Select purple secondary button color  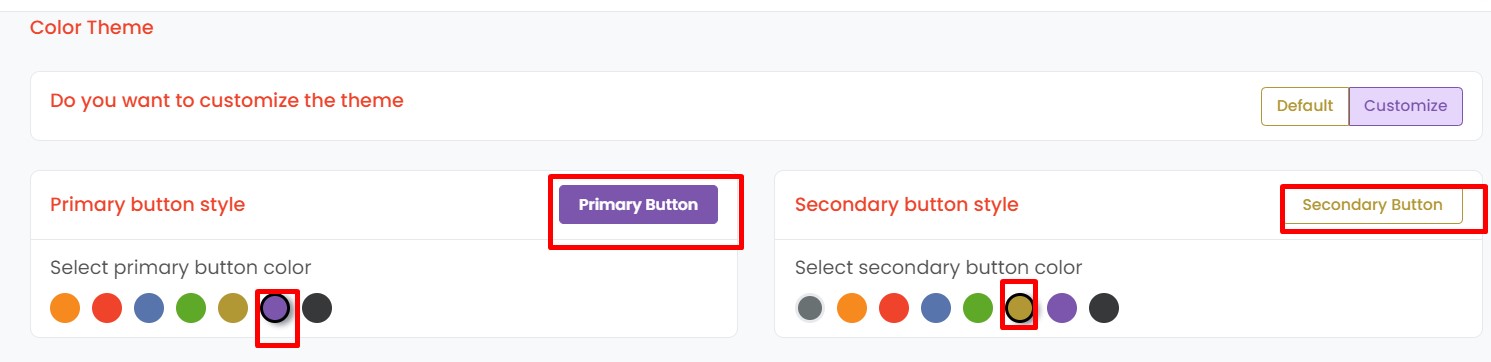pyautogui.click(x=1062, y=308)
